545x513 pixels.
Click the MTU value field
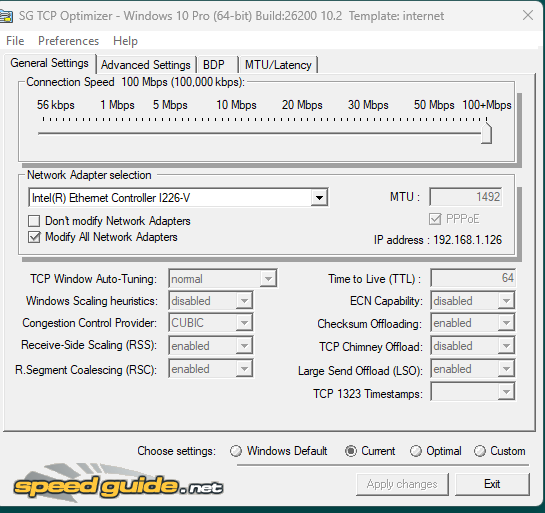coord(465,197)
